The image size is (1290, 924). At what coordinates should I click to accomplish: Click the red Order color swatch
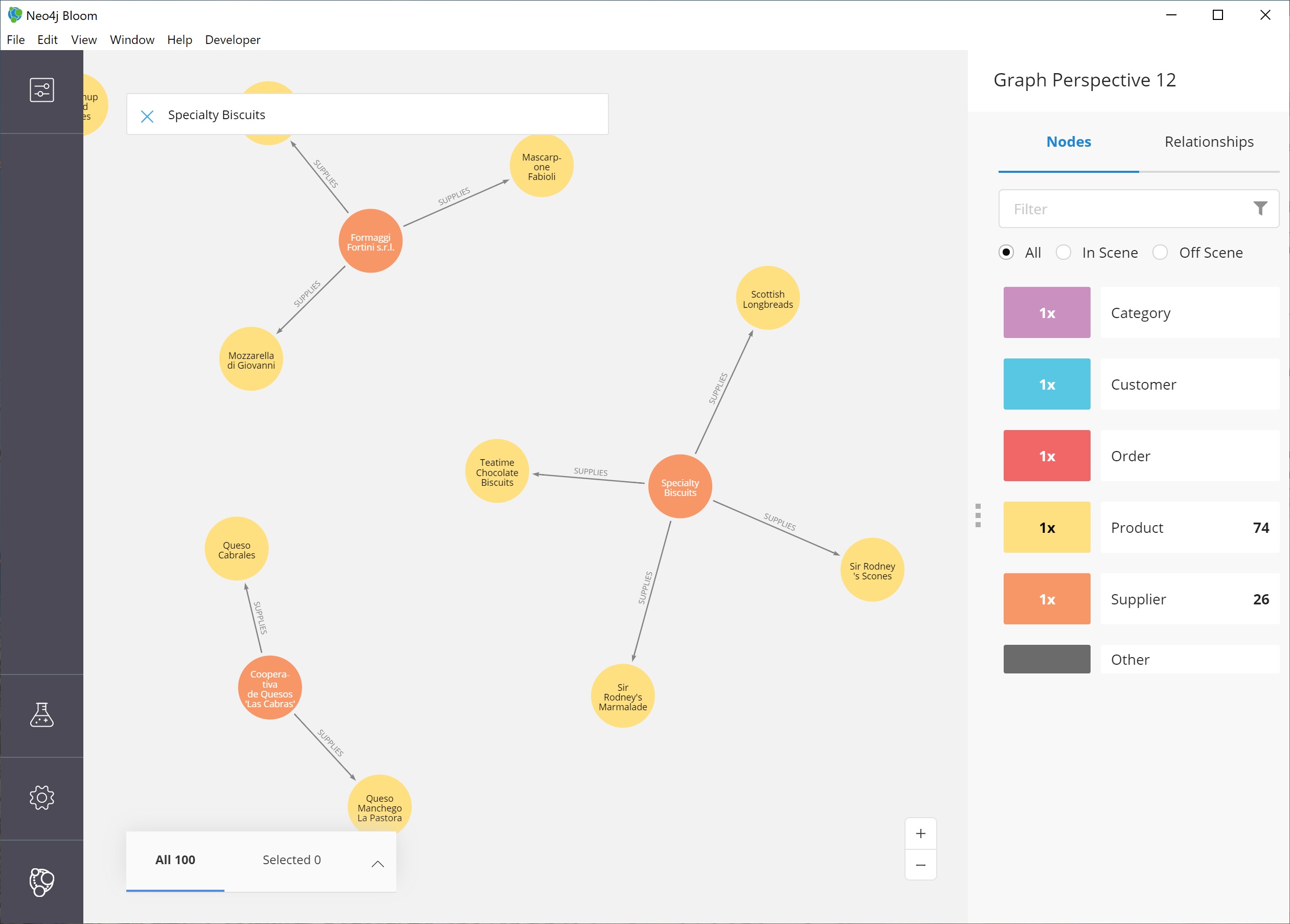pos(1047,456)
